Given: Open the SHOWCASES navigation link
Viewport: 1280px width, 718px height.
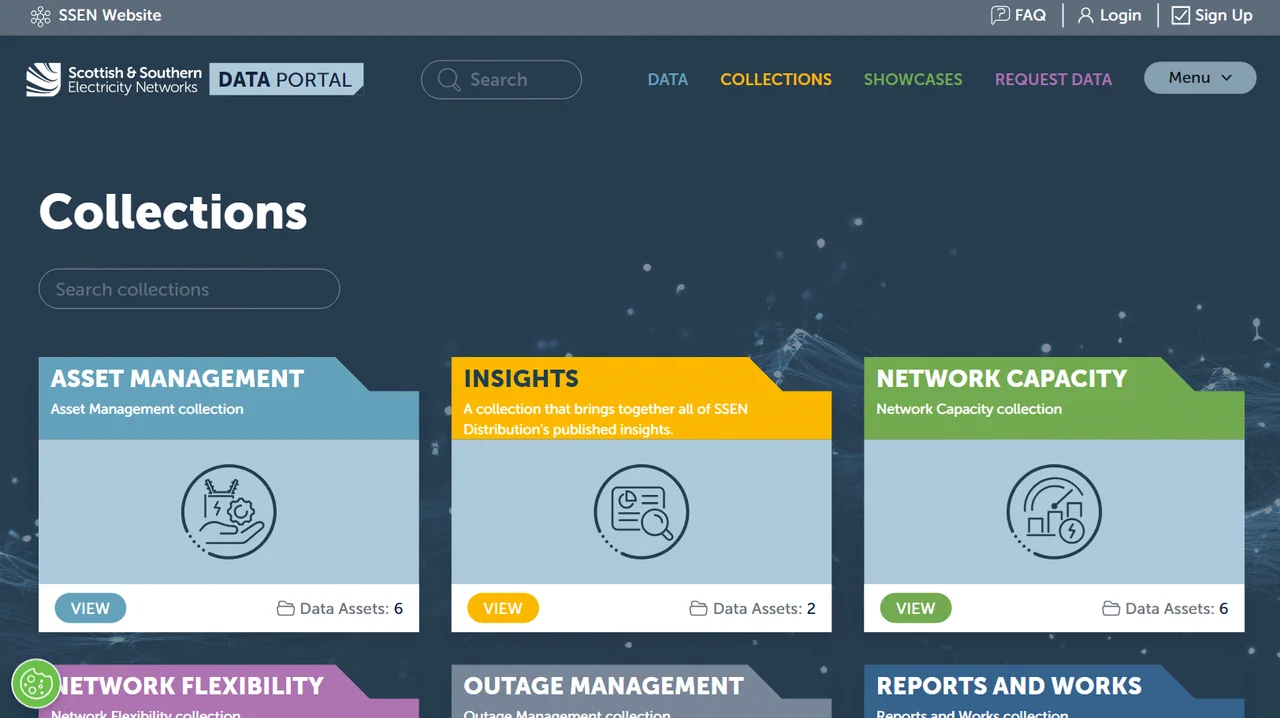Looking at the screenshot, I should pyautogui.click(x=912, y=80).
